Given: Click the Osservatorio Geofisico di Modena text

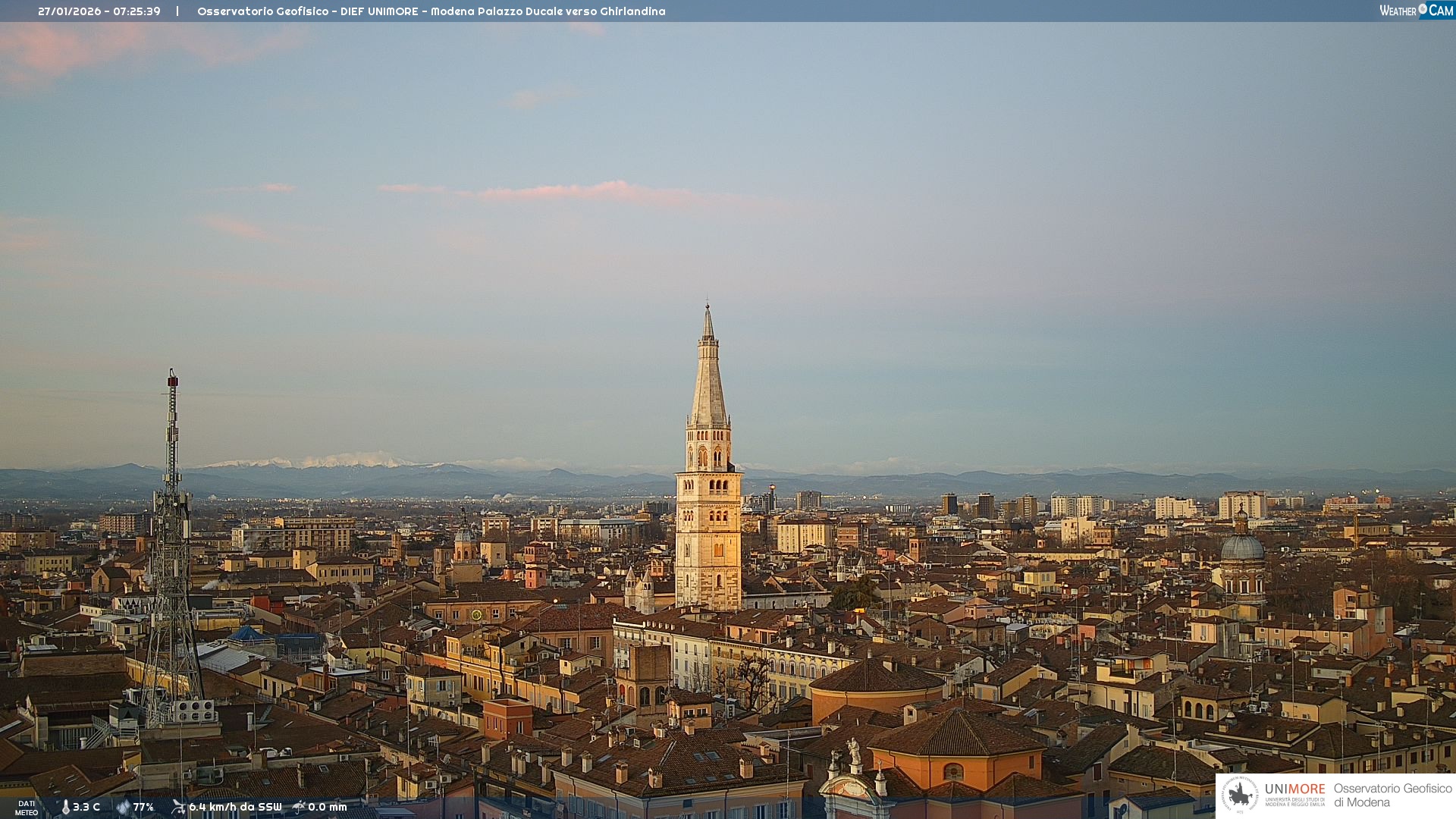Looking at the screenshot, I should (x=1392, y=795).
